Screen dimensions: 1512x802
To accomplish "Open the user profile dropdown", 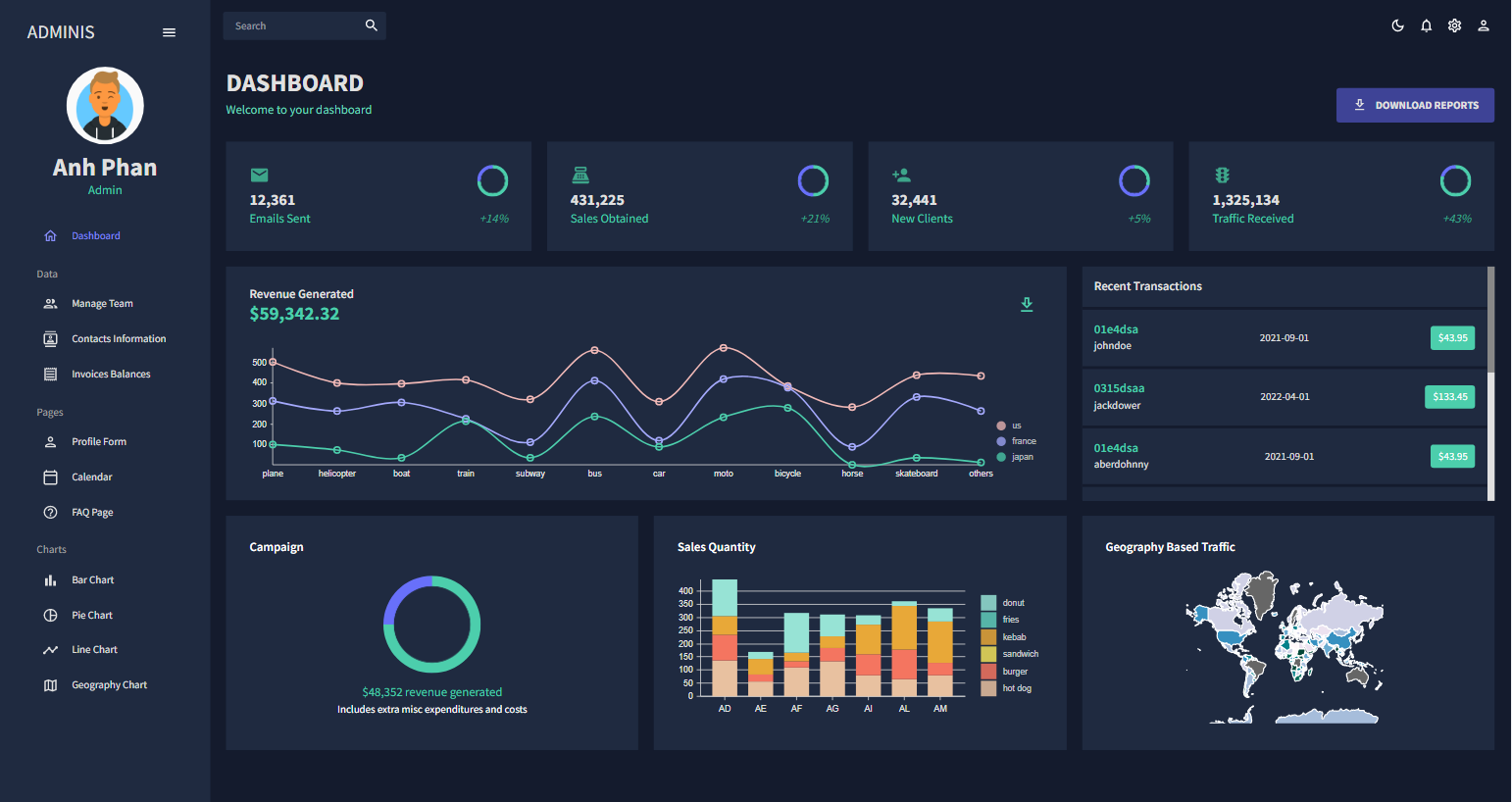I will (1484, 25).
